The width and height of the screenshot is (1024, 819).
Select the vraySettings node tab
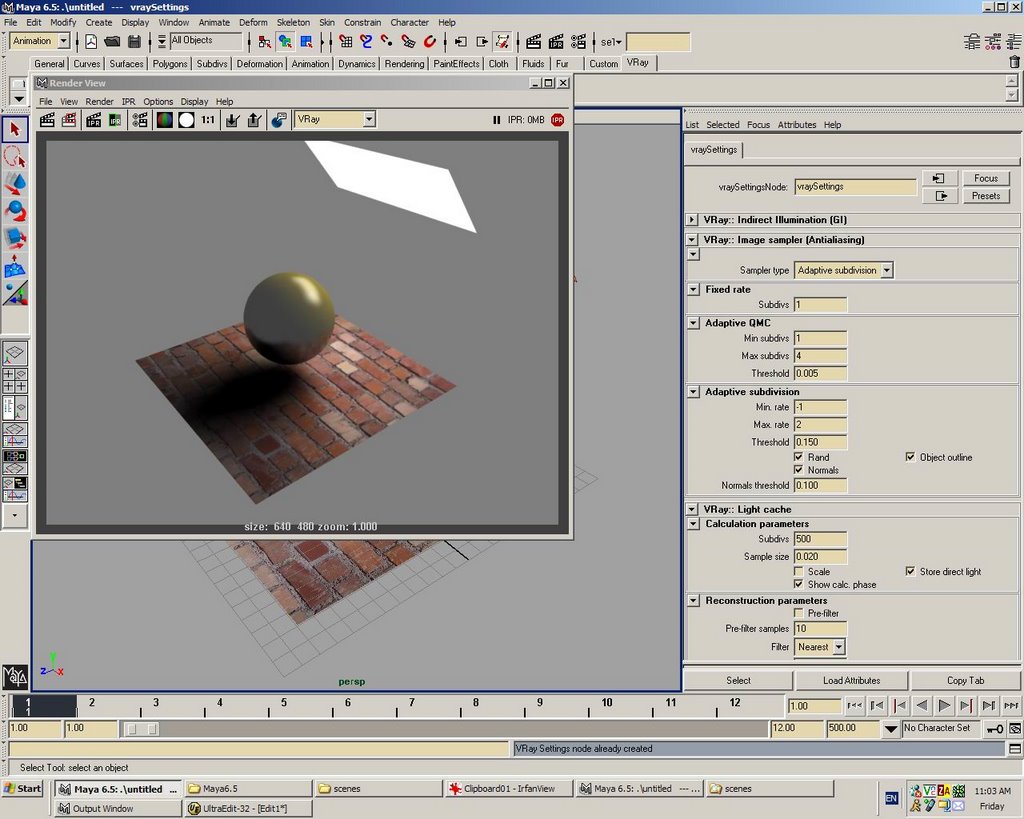[714, 150]
